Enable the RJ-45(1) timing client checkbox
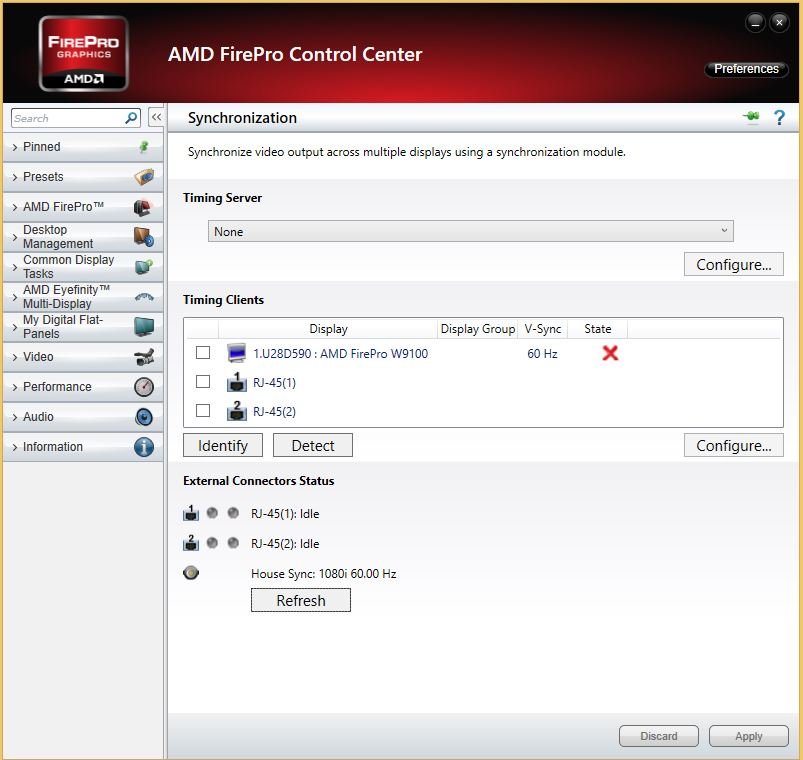This screenshot has height=760, width=803. [x=203, y=382]
